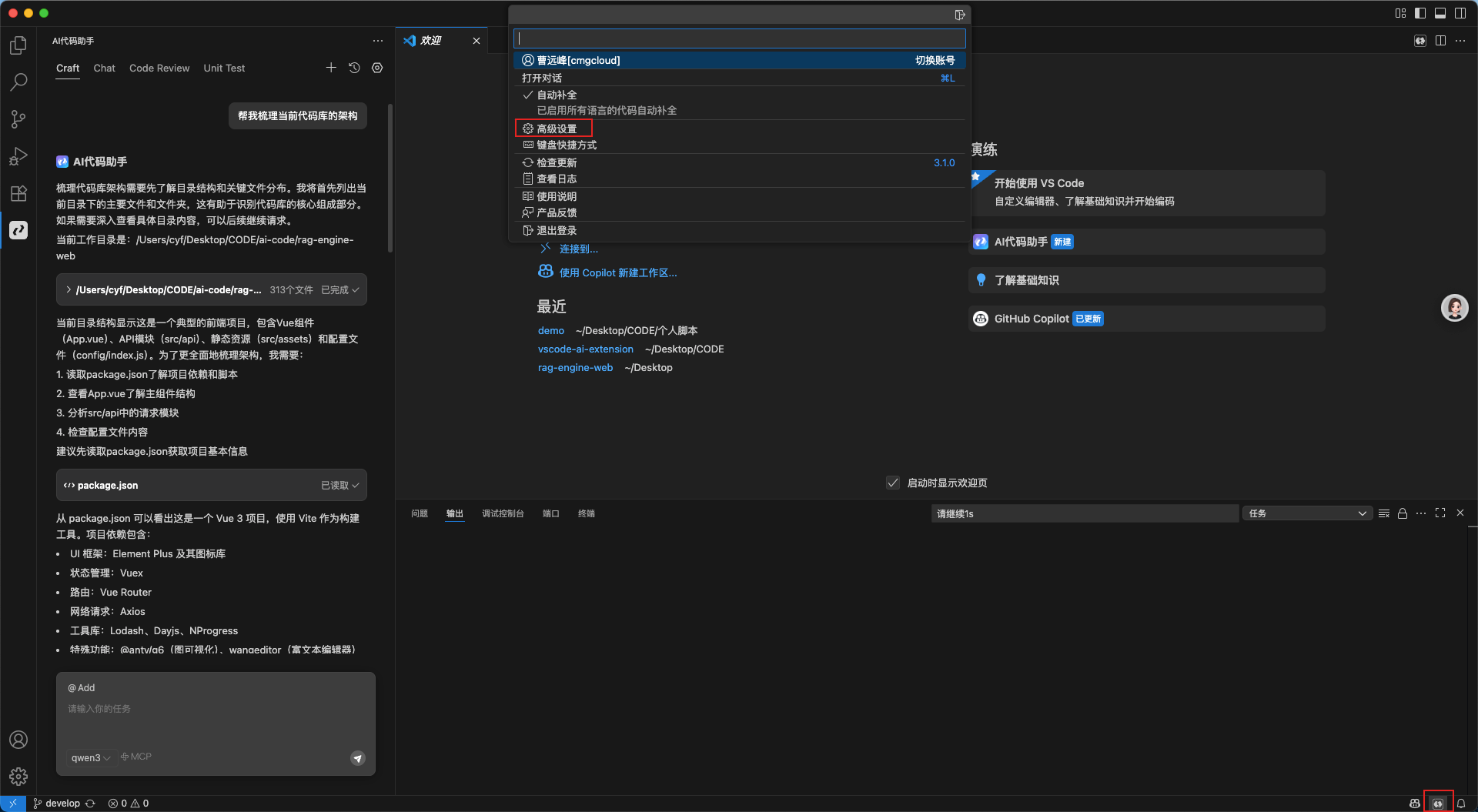This screenshot has width=1478, height=812.
Task: Click the AI assistant icon in the editor title bar
Action: coord(1420,41)
